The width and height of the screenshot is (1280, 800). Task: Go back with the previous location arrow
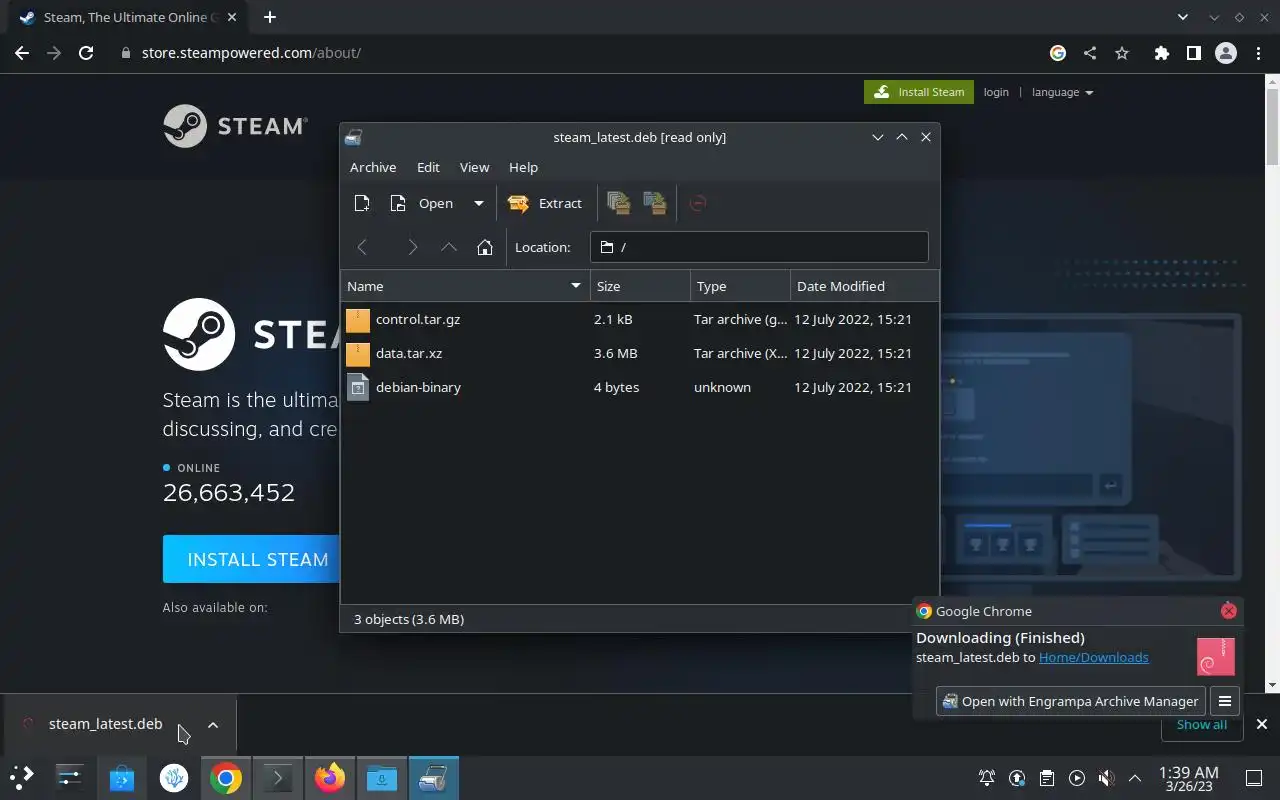pos(362,247)
